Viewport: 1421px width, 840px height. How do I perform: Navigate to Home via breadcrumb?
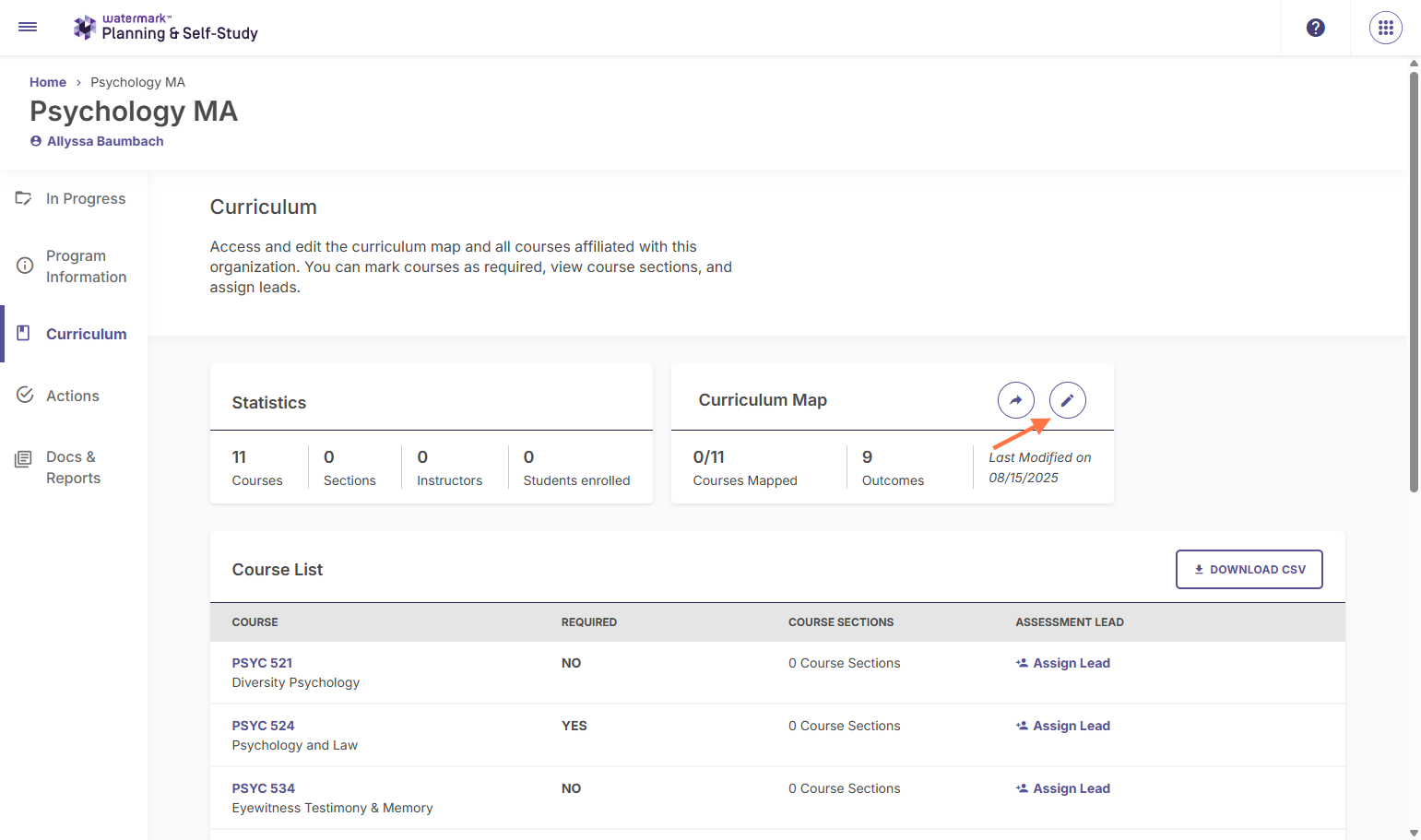[x=48, y=82]
